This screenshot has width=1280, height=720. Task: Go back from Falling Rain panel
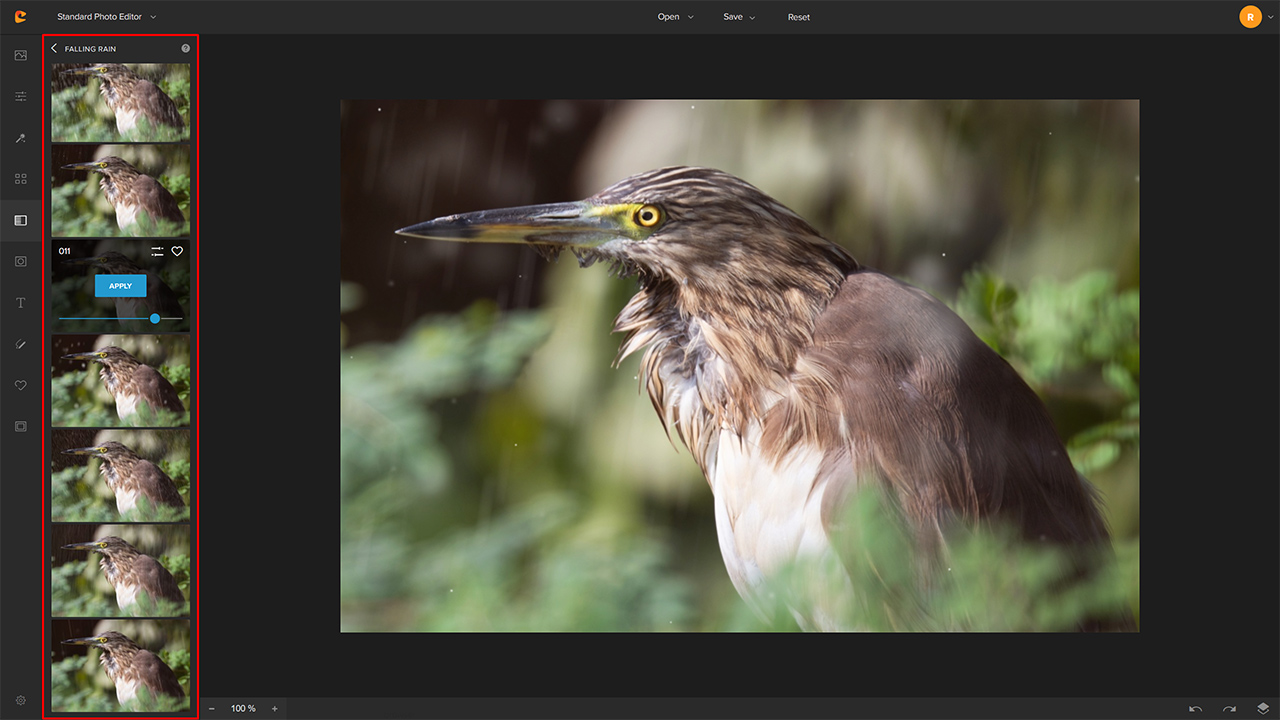click(54, 48)
